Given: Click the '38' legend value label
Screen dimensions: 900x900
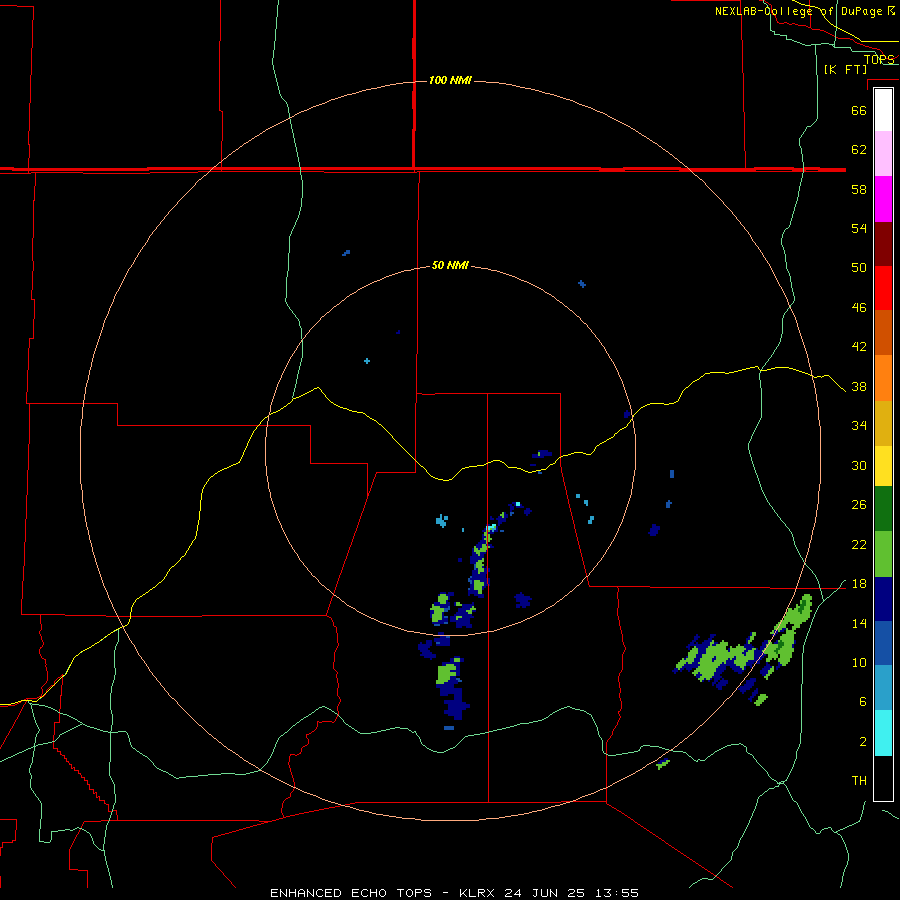Looking at the screenshot, I should [x=859, y=386].
